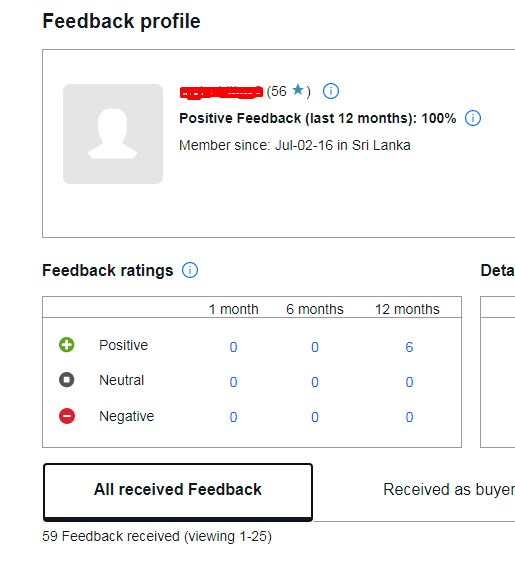Viewport: 515px width, 564px height.
Task: Open negative feedback count for 6 months
Action: click(x=315, y=417)
